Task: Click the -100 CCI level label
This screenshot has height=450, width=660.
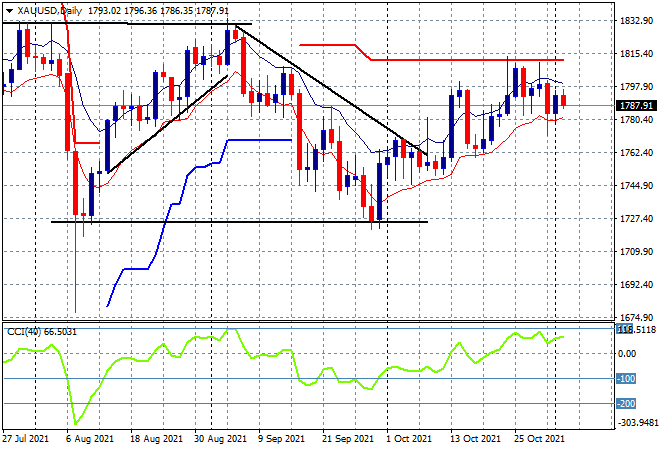Action: (x=626, y=378)
